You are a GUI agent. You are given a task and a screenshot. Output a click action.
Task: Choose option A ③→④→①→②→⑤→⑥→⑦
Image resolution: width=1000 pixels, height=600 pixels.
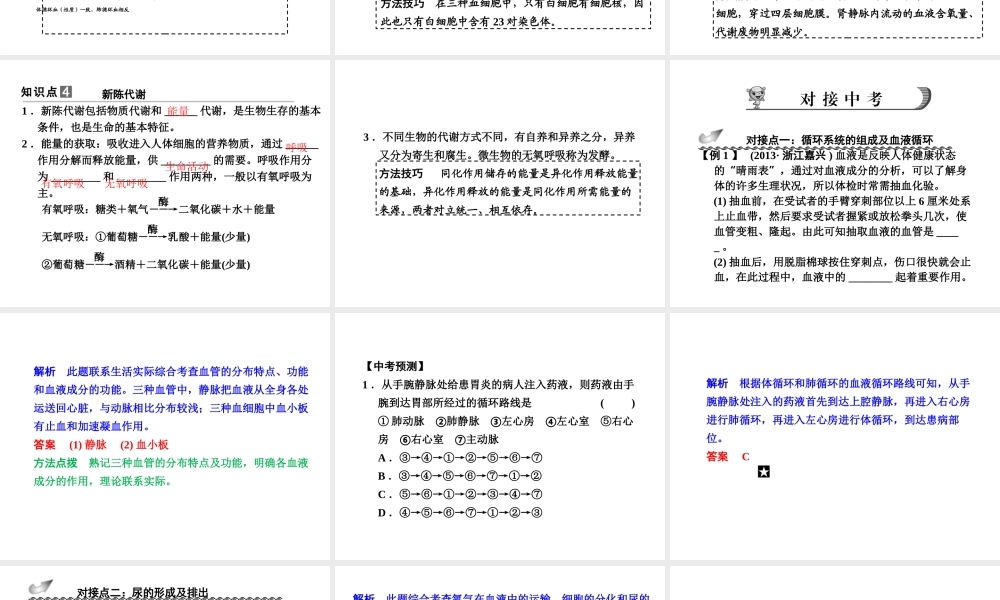point(460,457)
